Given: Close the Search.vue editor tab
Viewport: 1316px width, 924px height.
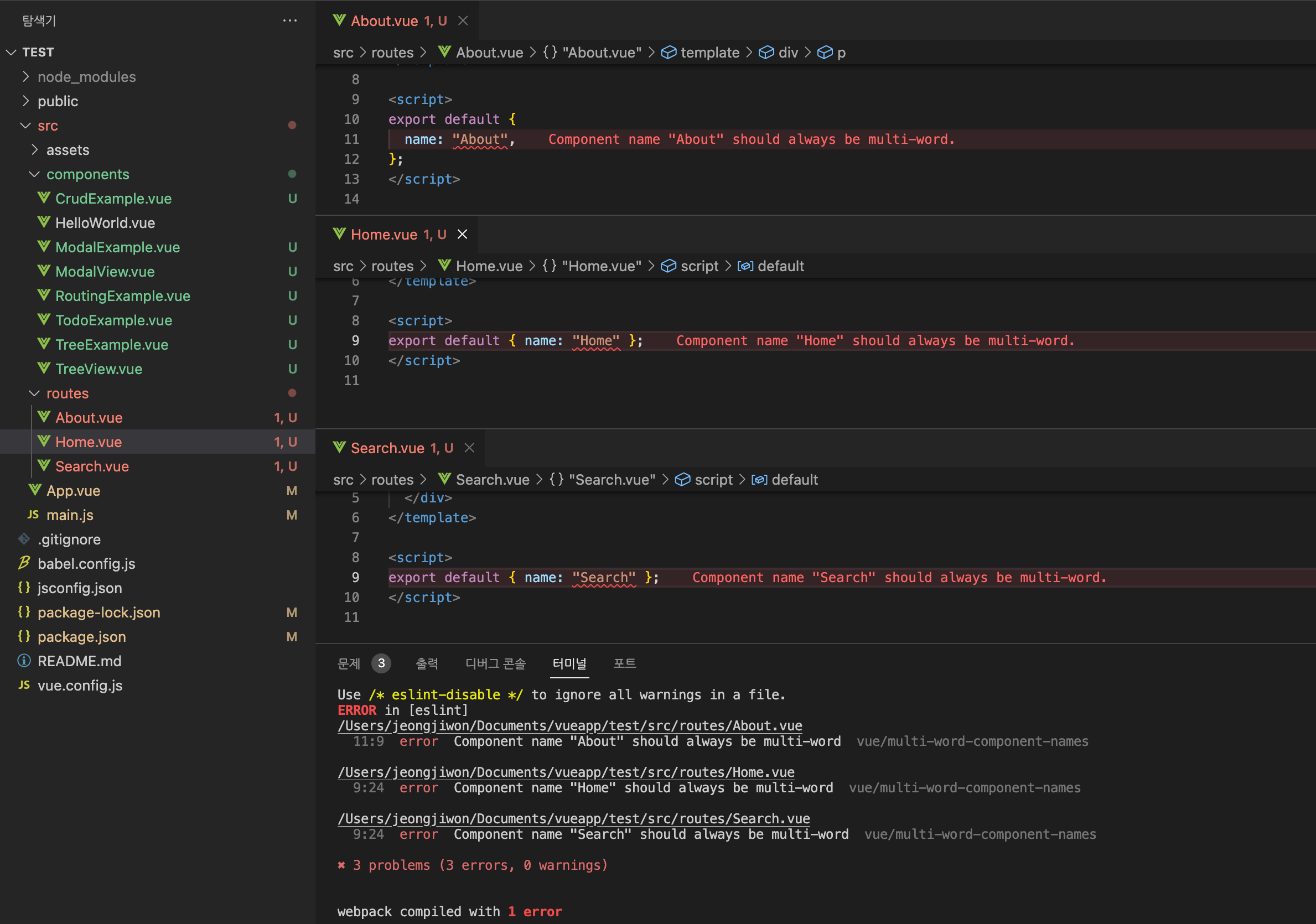Looking at the screenshot, I should (x=469, y=448).
